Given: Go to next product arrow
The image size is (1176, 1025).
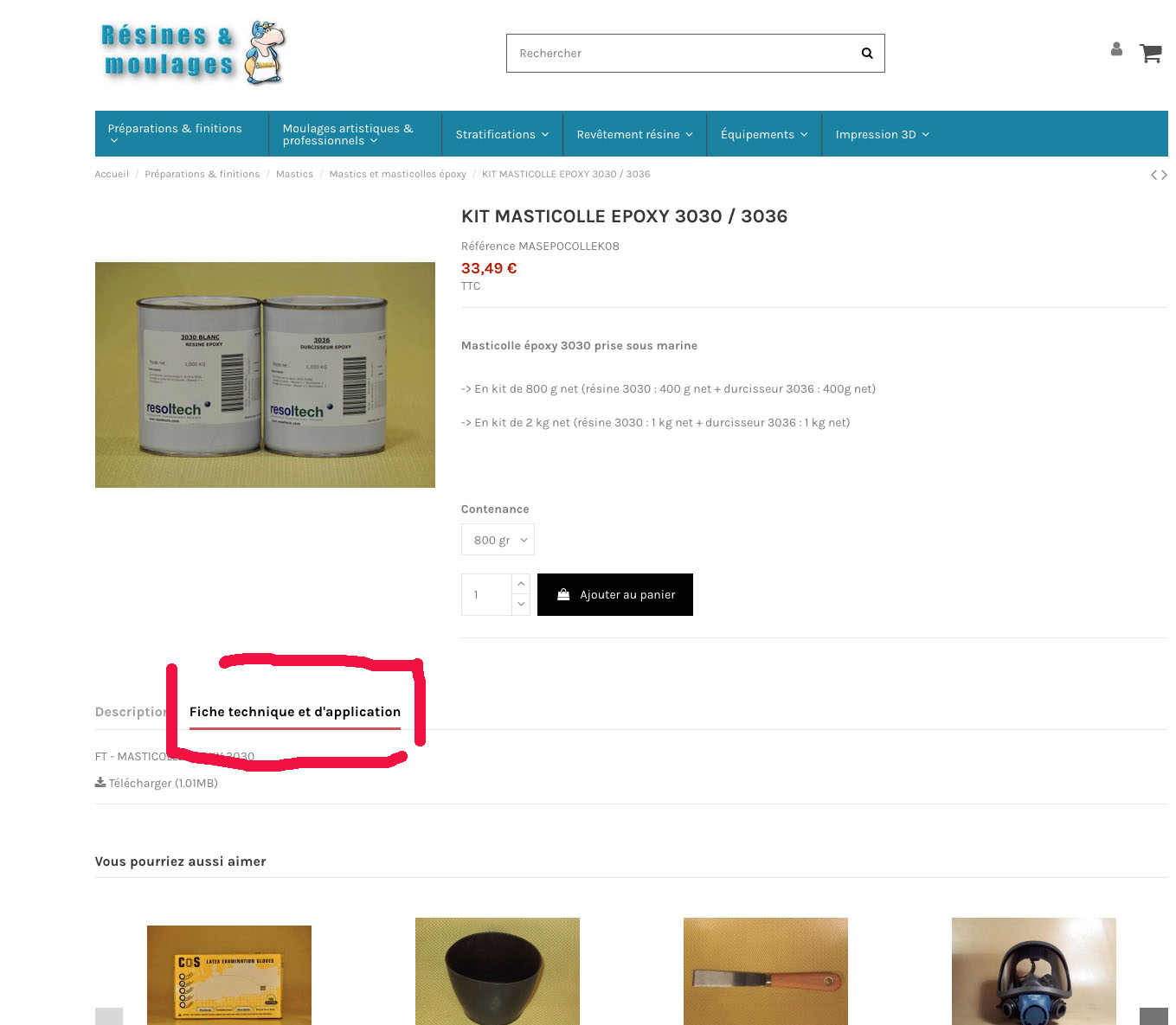Looking at the screenshot, I should (x=1164, y=175).
